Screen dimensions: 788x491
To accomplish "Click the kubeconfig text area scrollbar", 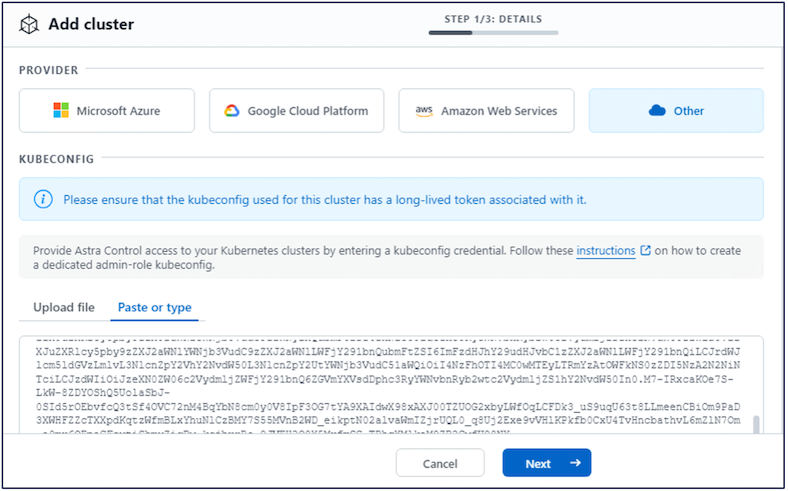I will [757, 427].
